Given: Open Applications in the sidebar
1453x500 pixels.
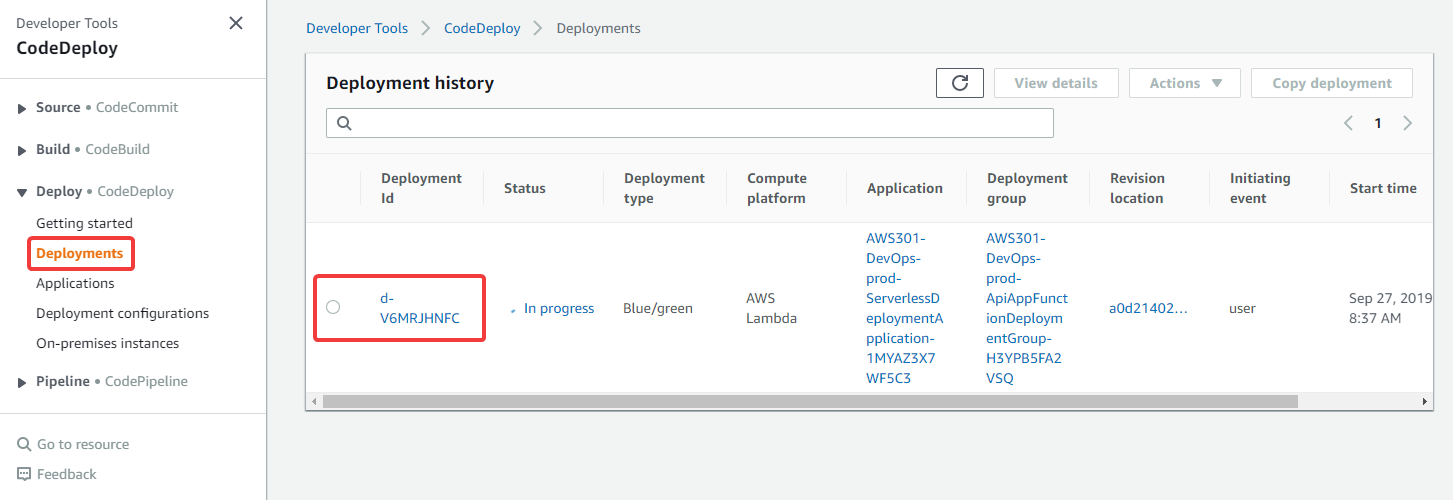Looking at the screenshot, I should point(75,283).
